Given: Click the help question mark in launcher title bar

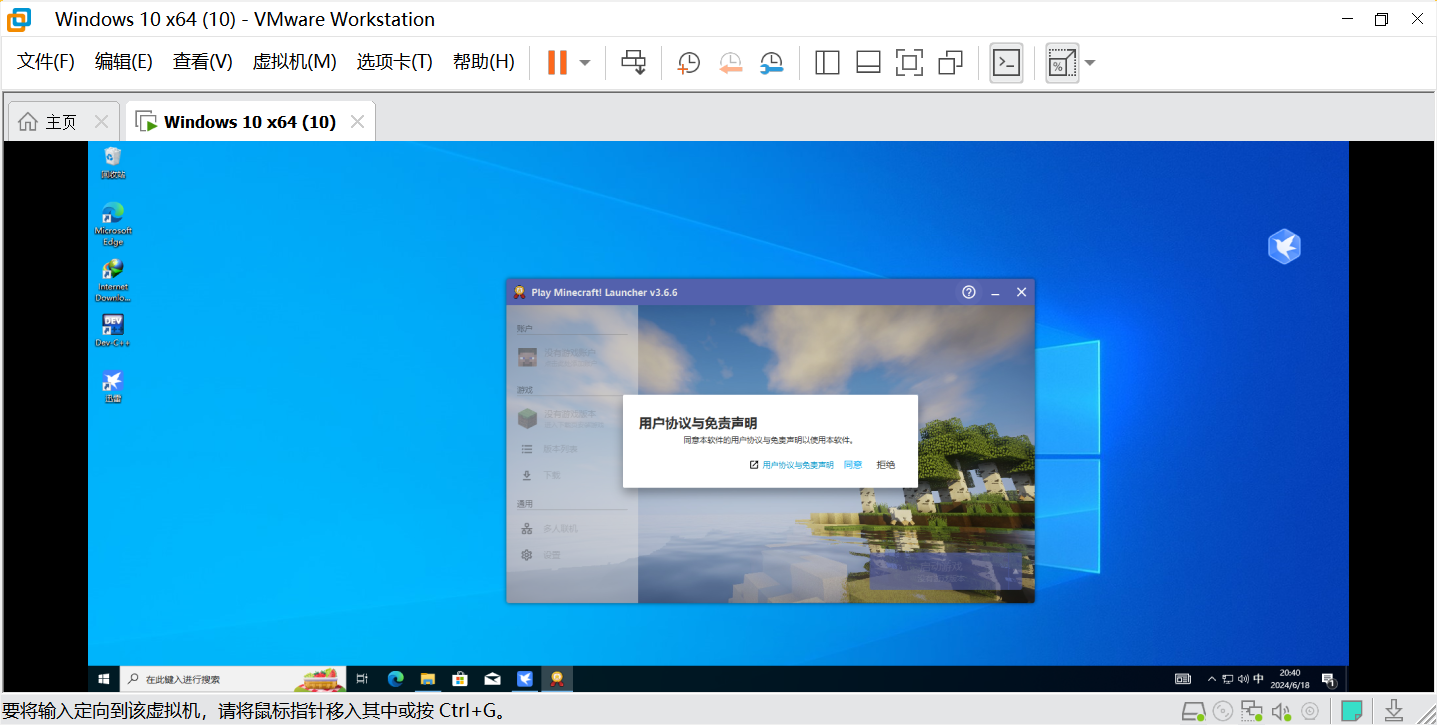Looking at the screenshot, I should tap(968, 292).
